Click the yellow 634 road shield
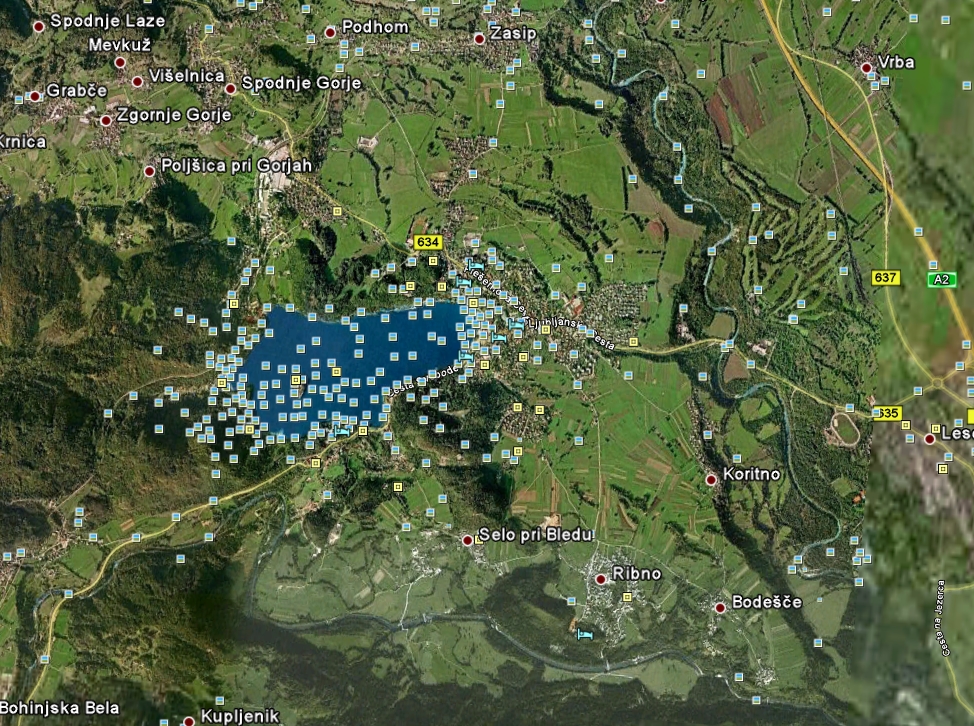This screenshot has width=974, height=726. tap(427, 242)
